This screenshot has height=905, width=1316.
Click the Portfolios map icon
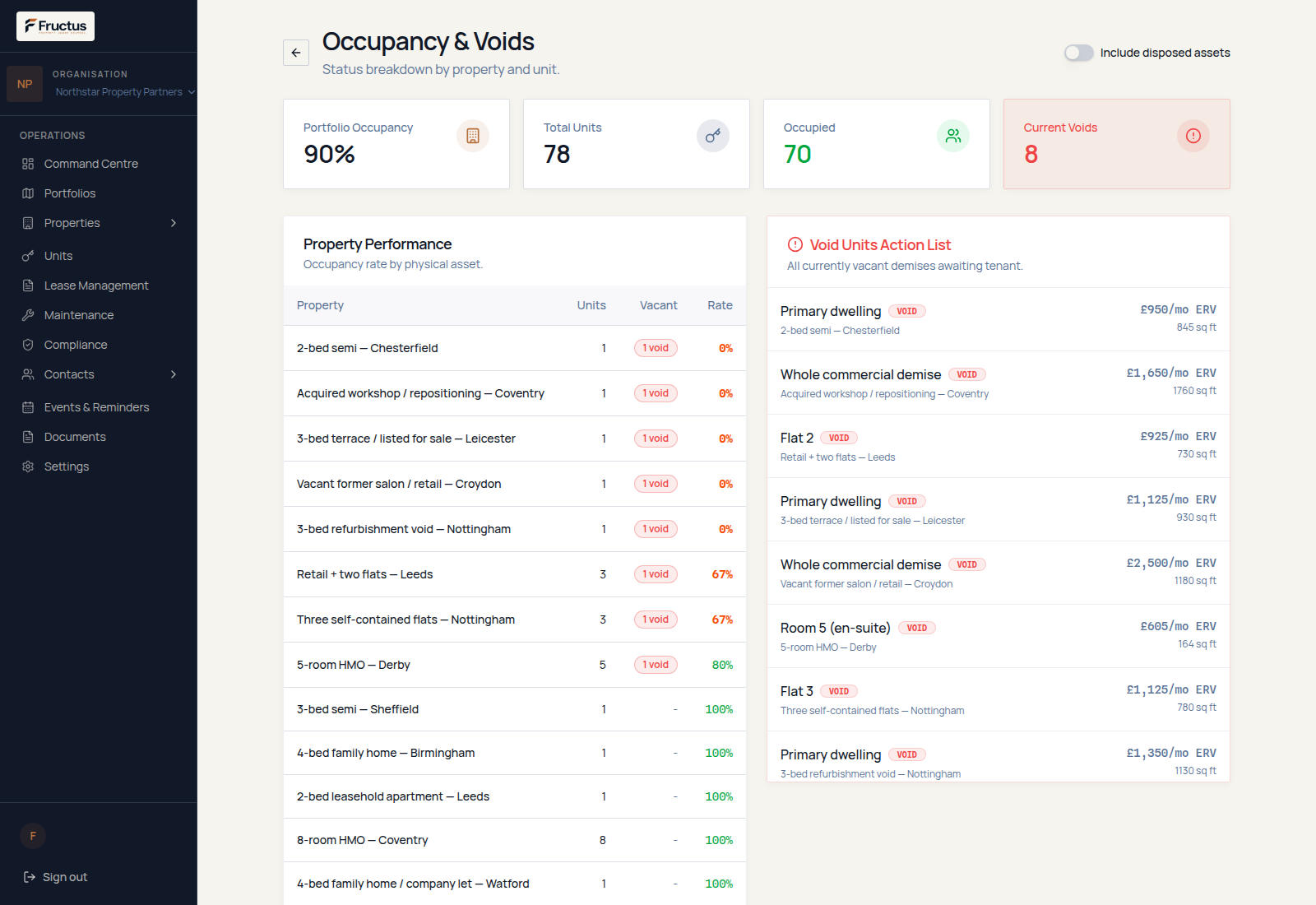coord(28,193)
